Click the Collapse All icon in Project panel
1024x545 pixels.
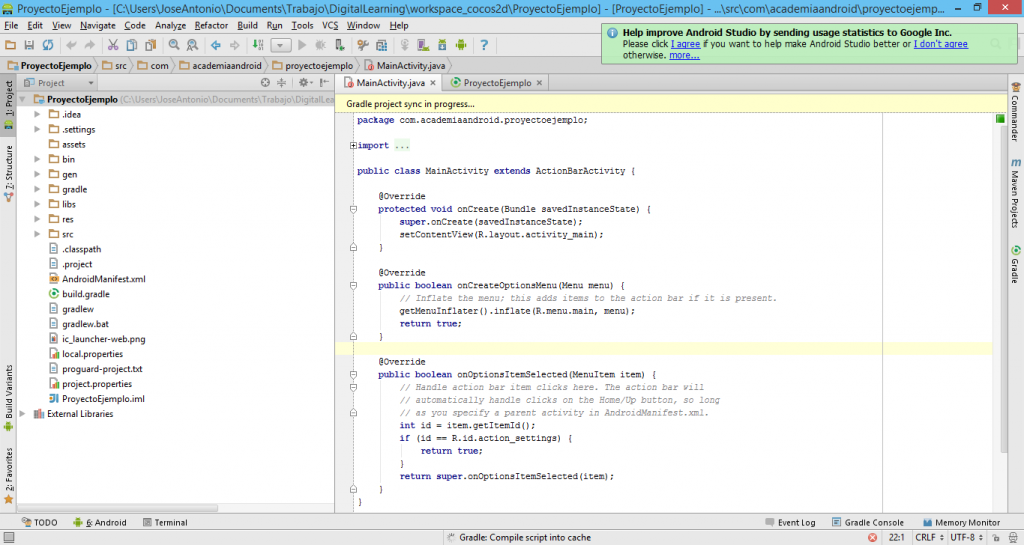point(281,83)
